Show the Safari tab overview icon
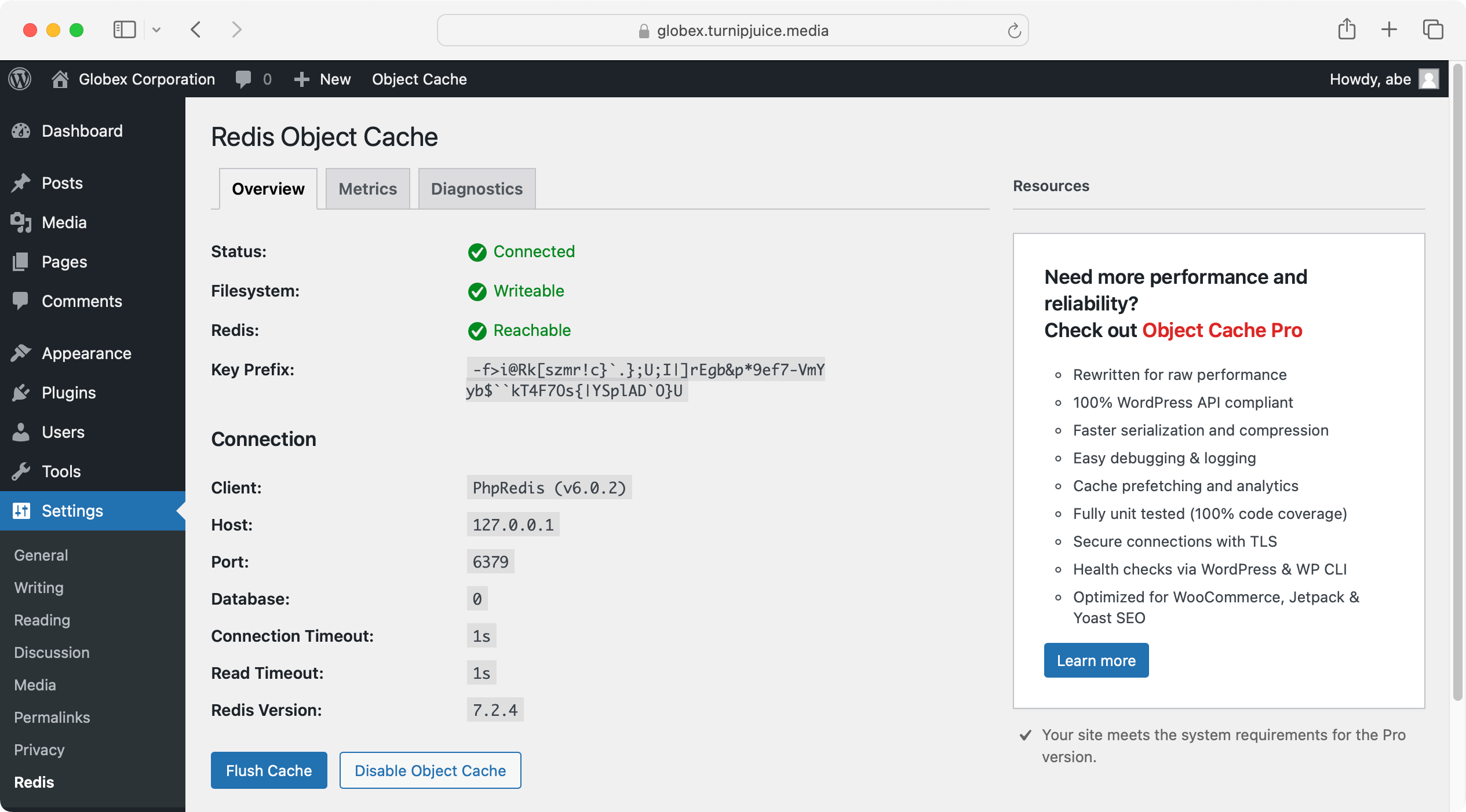Image resolution: width=1466 pixels, height=812 pixels. [1433, 30]
